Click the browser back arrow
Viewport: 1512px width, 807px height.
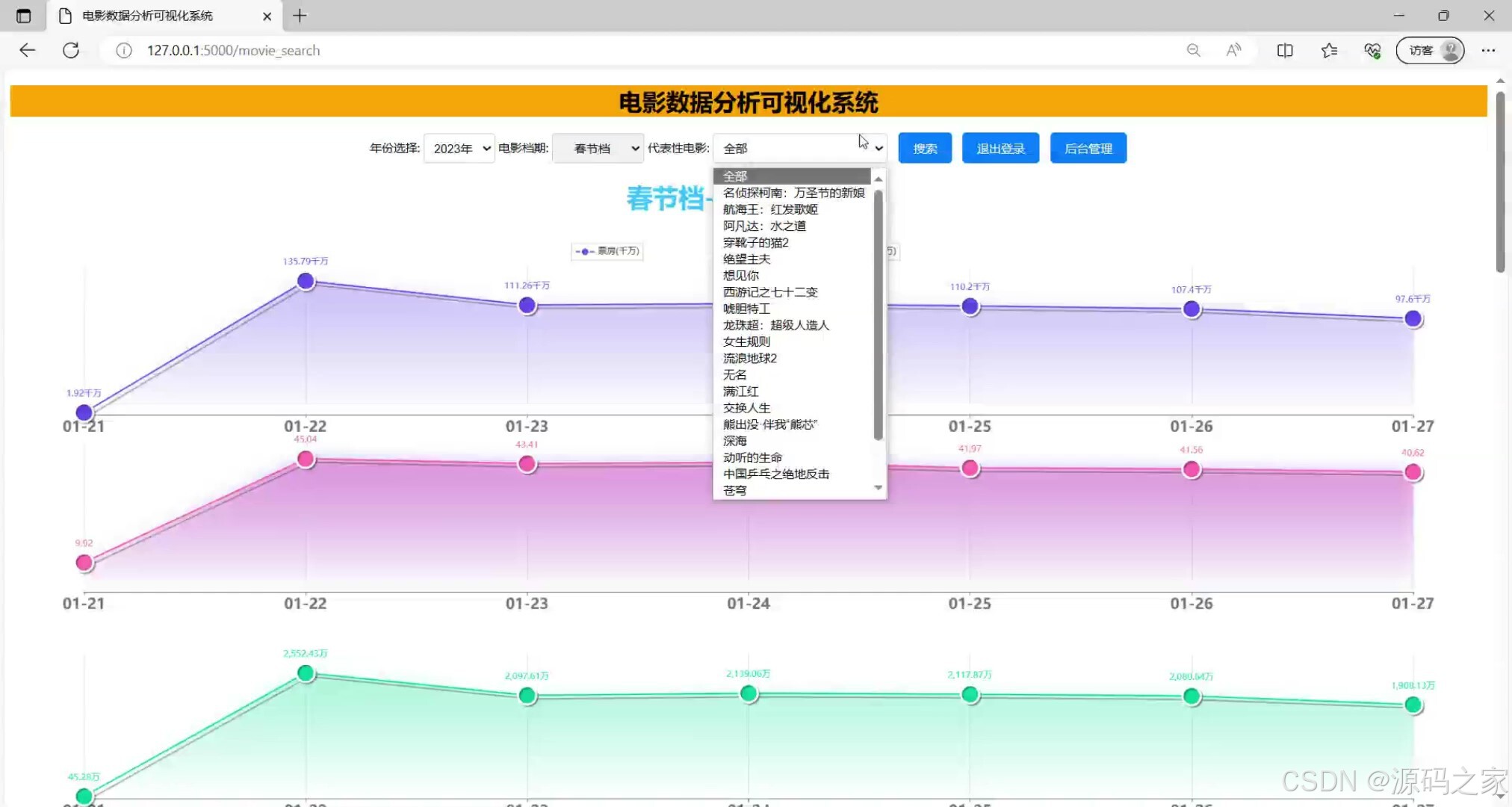tap(27, 50)
